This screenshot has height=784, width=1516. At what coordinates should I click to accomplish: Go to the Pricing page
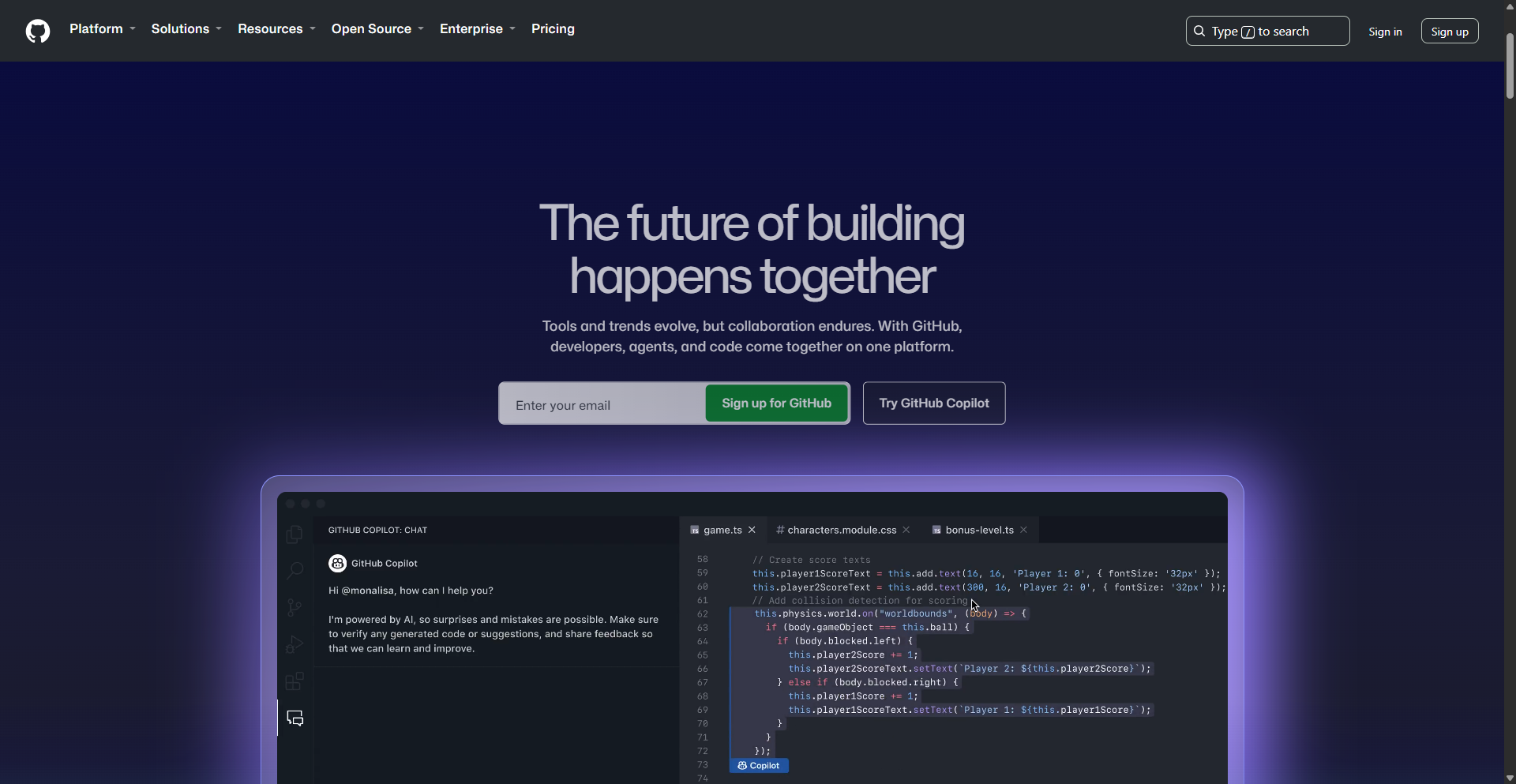(x=553, y=29)
